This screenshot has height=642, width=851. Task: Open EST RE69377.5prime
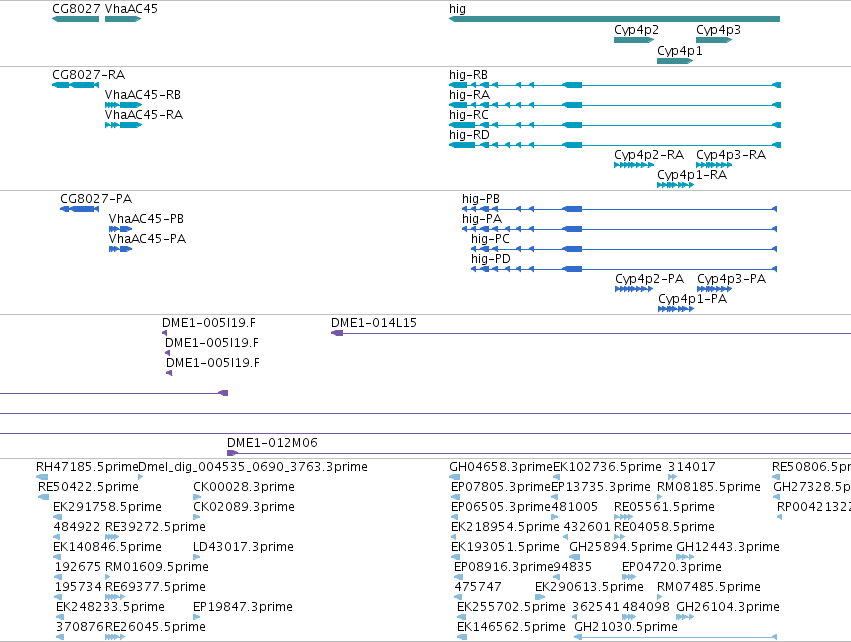pyautogui.click(x=115, y=597)
